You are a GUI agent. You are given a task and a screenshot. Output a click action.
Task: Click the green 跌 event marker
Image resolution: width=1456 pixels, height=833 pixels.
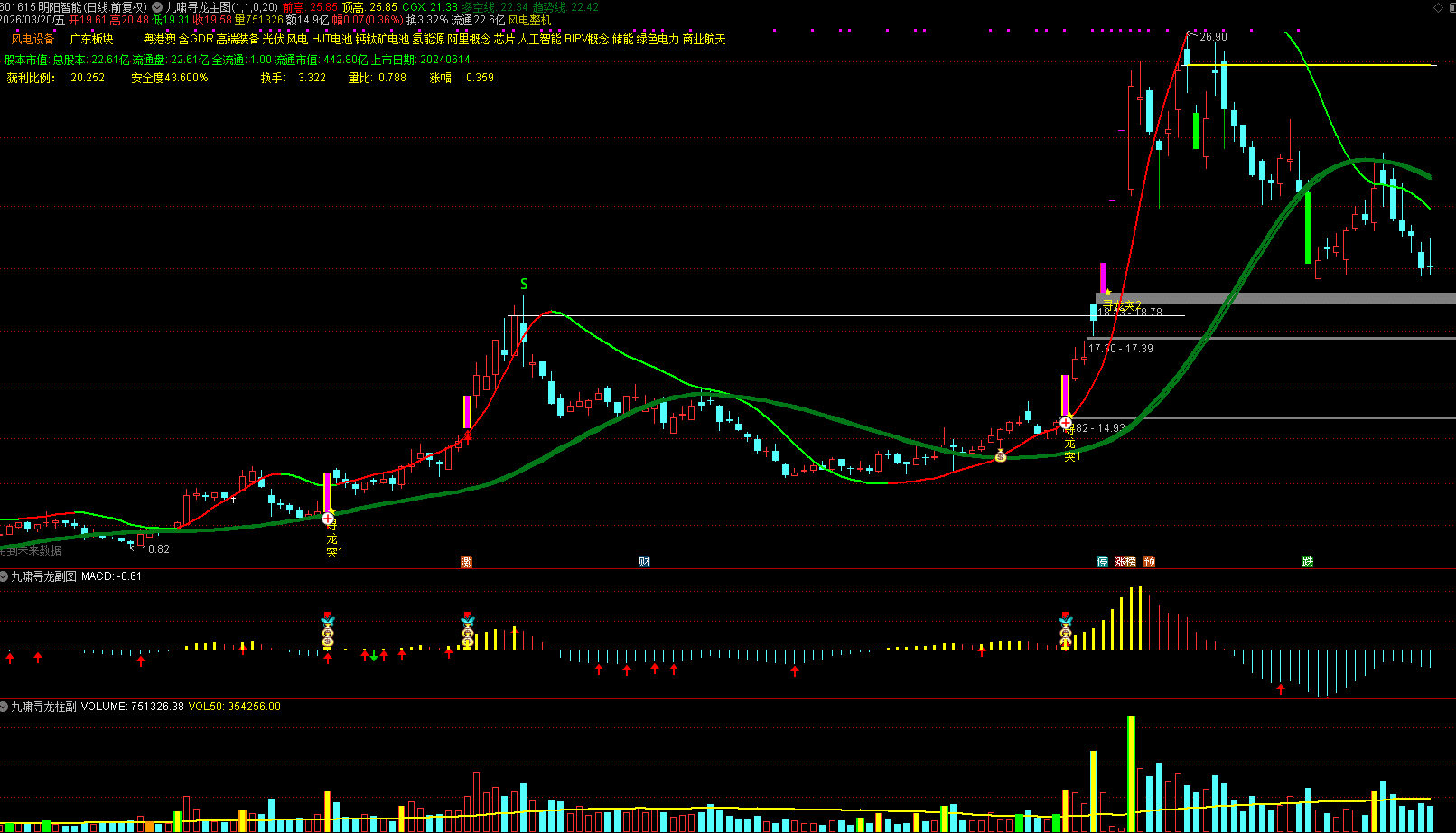(x=1307, y=562)
